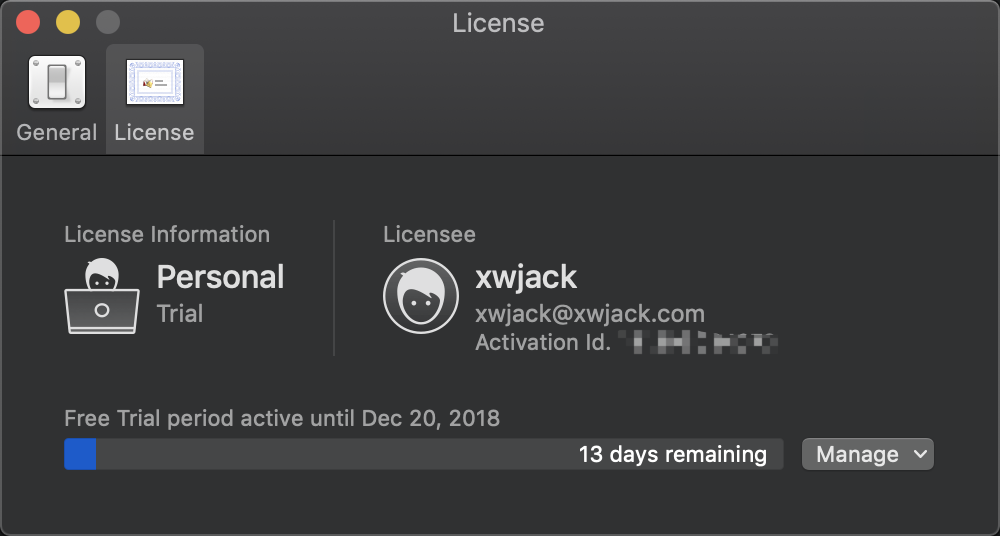Click the License Information section heading
1000x536 pixels.
click(x=167, y=234)
